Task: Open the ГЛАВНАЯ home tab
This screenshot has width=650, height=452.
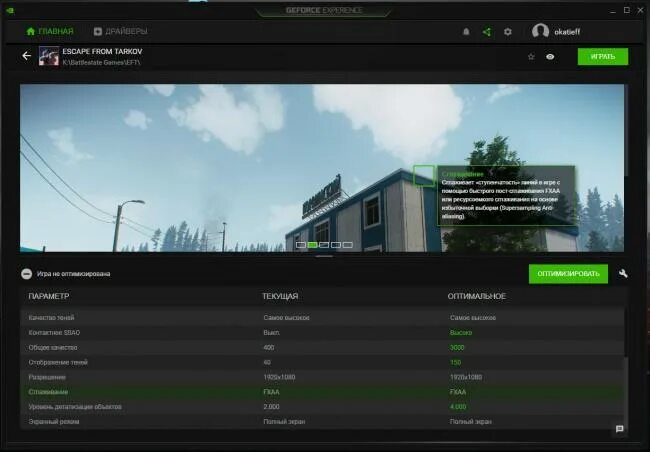Action: point(50,32)
